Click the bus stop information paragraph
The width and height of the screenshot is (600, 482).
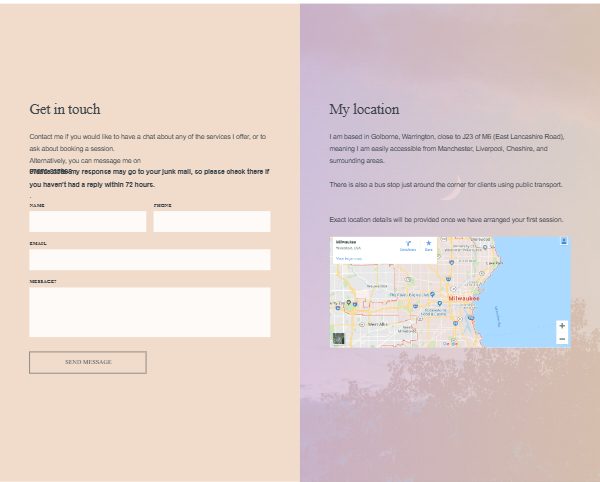(446, 185)
